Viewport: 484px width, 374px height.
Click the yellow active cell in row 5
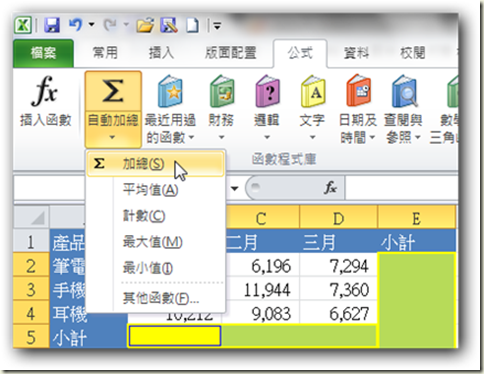click(x=175, y=336)
